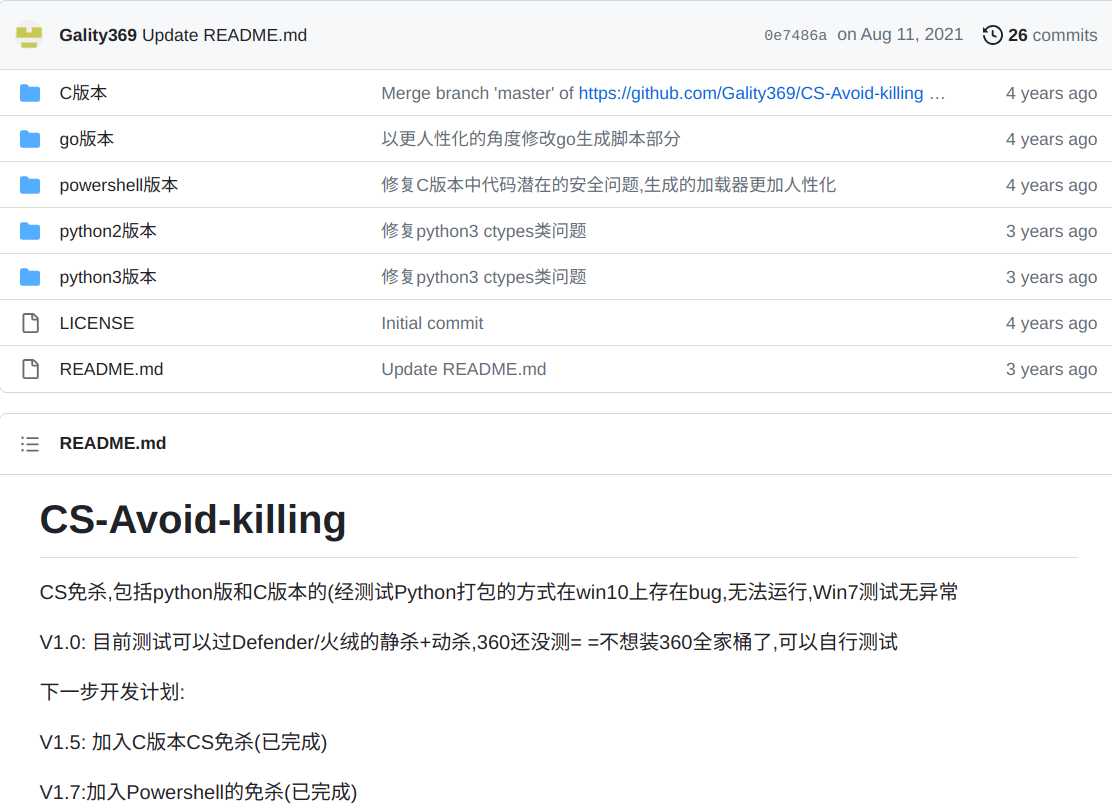Click the README.md file icon
Screen dimensions: 1112x811
pos(30,369)
